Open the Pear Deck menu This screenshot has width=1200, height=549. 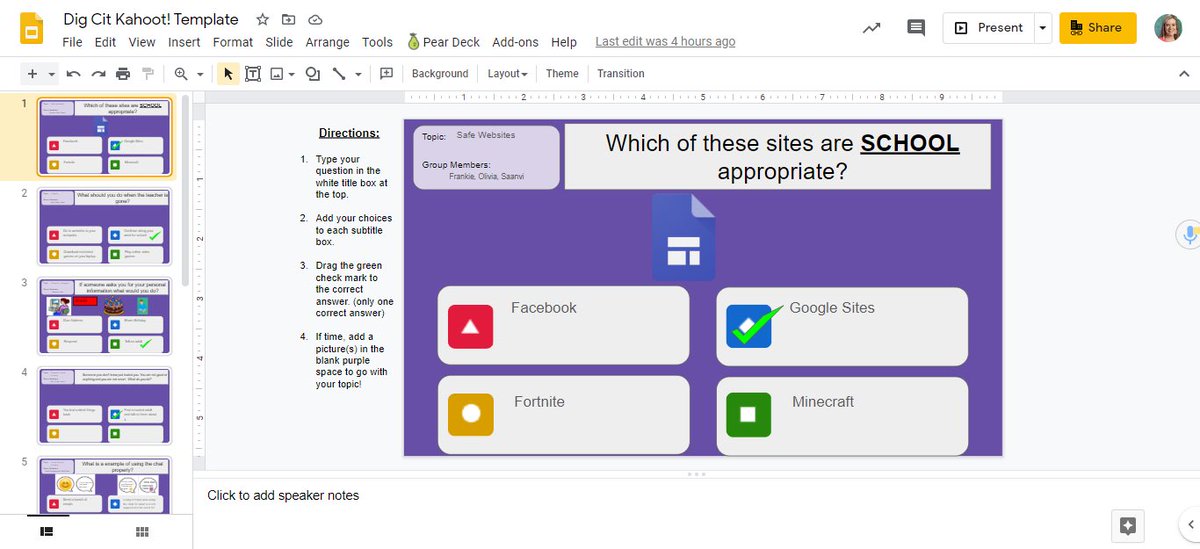[x=442, y=42]
